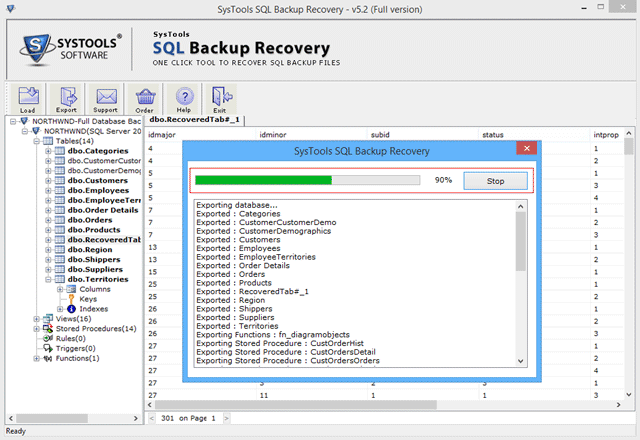Click 'Exporting Functions : fn_diagramobjects' log line

click(x=273, y=335)
